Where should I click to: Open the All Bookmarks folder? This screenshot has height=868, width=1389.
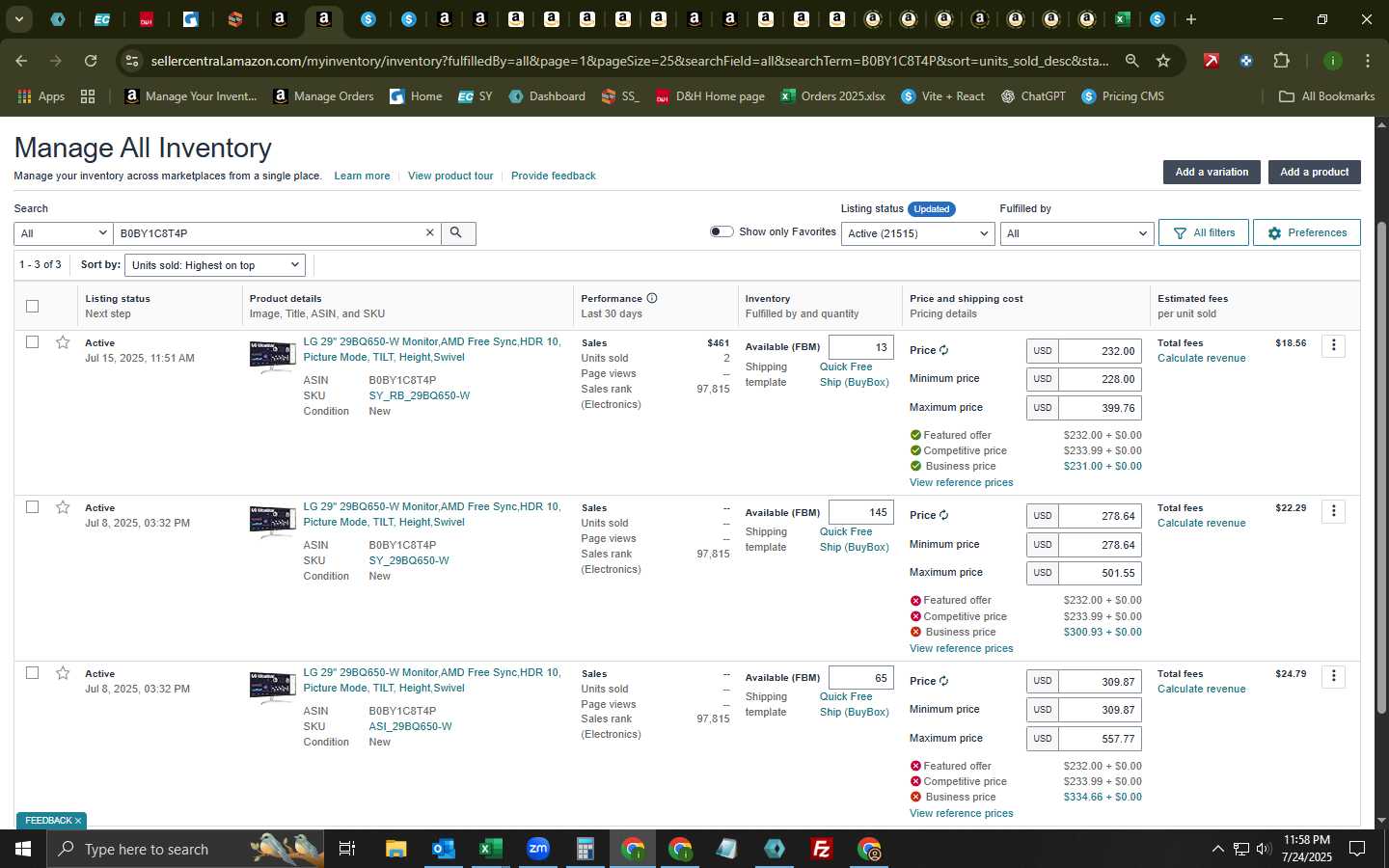point(1326,96)
